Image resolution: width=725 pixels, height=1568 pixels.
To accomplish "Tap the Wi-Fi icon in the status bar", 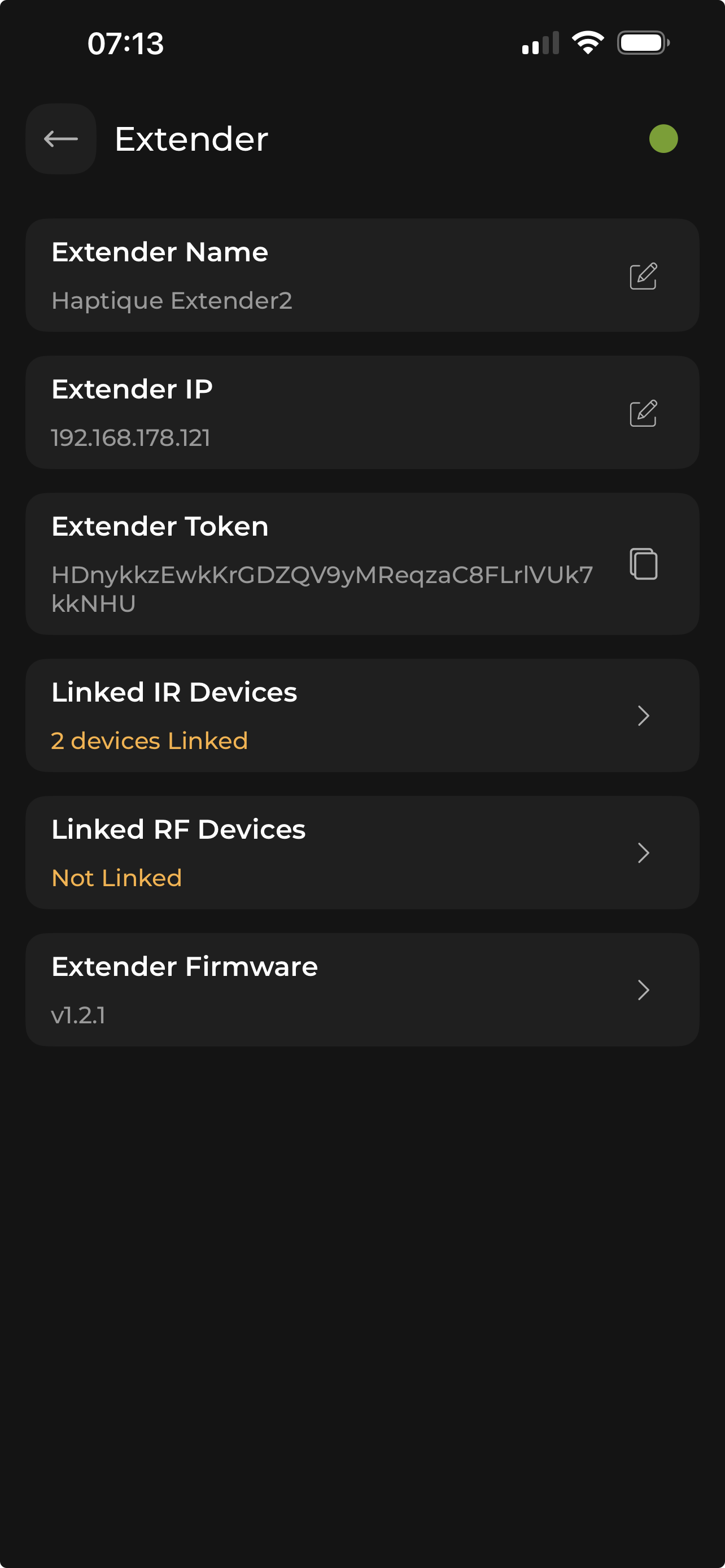I will click(587, 42).
